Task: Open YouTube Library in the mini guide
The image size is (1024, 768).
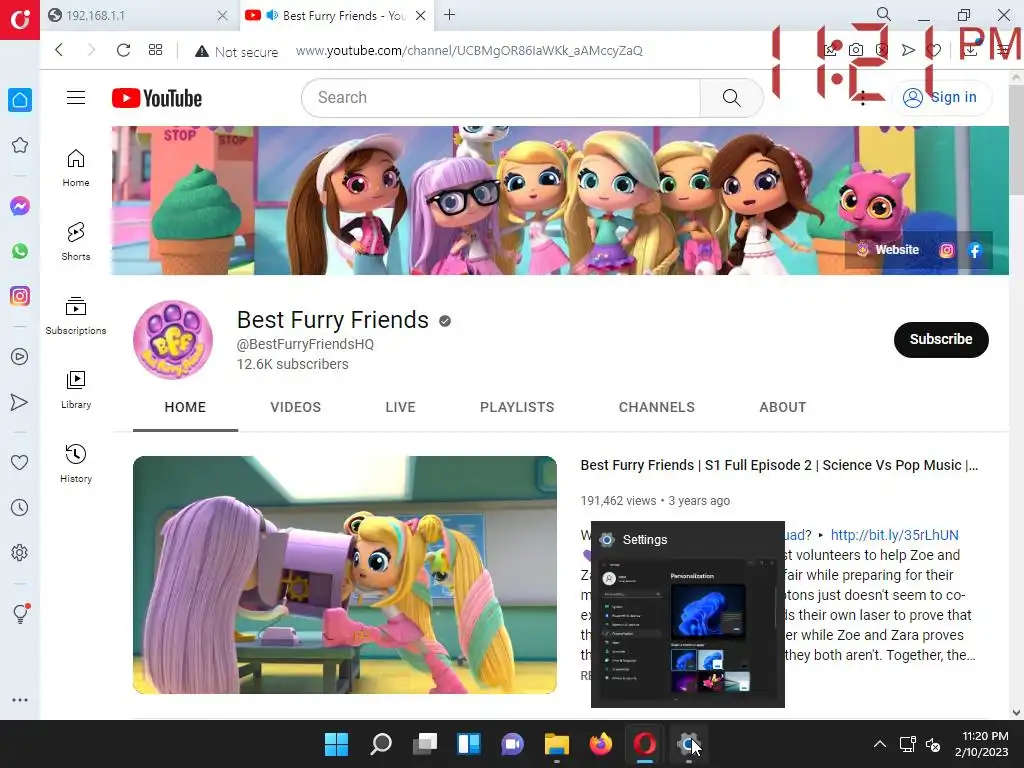Action: tap(76, 390)
